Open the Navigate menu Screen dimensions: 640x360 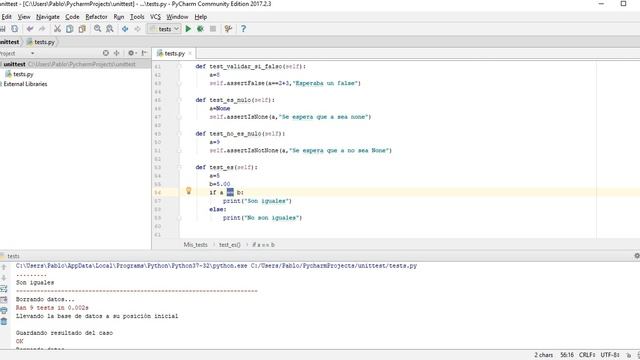48,17
